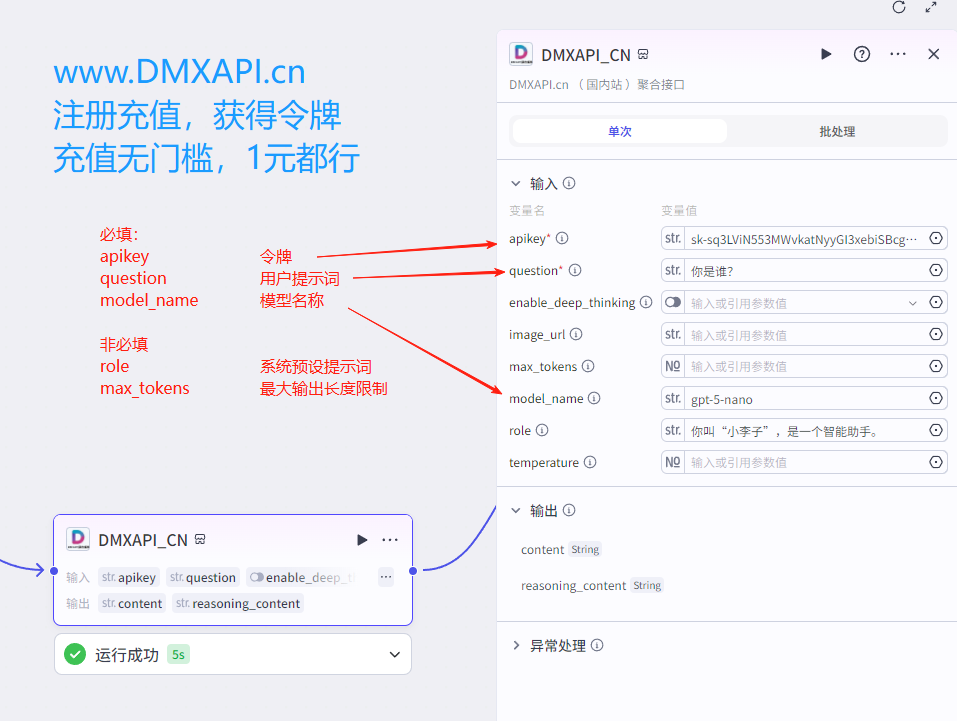
Task: Toggle the enable_deep_thinking switch
Action: click(673, 302)
